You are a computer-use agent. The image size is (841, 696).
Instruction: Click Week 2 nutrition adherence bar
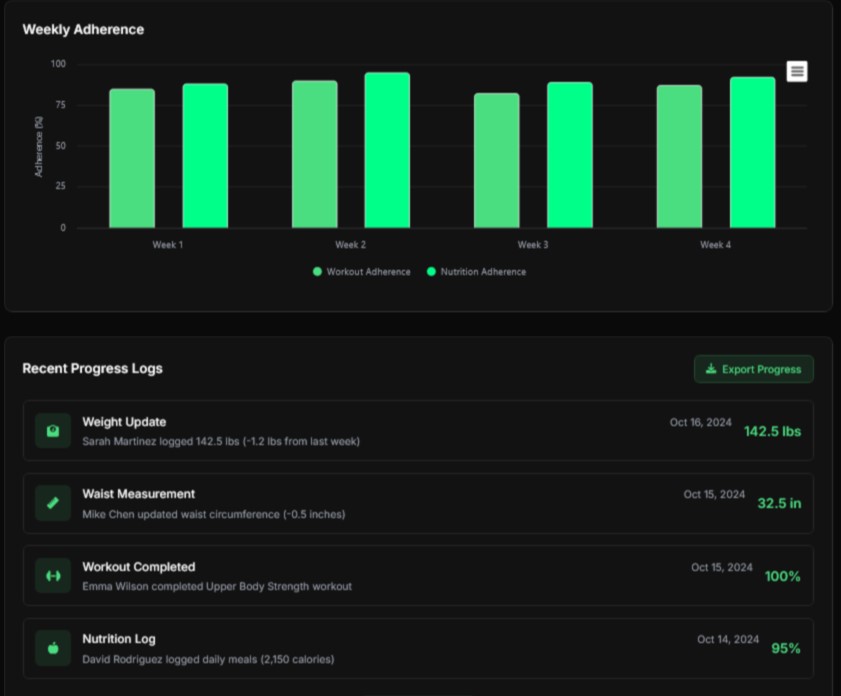pyautogui.click(x=387, y=150)
